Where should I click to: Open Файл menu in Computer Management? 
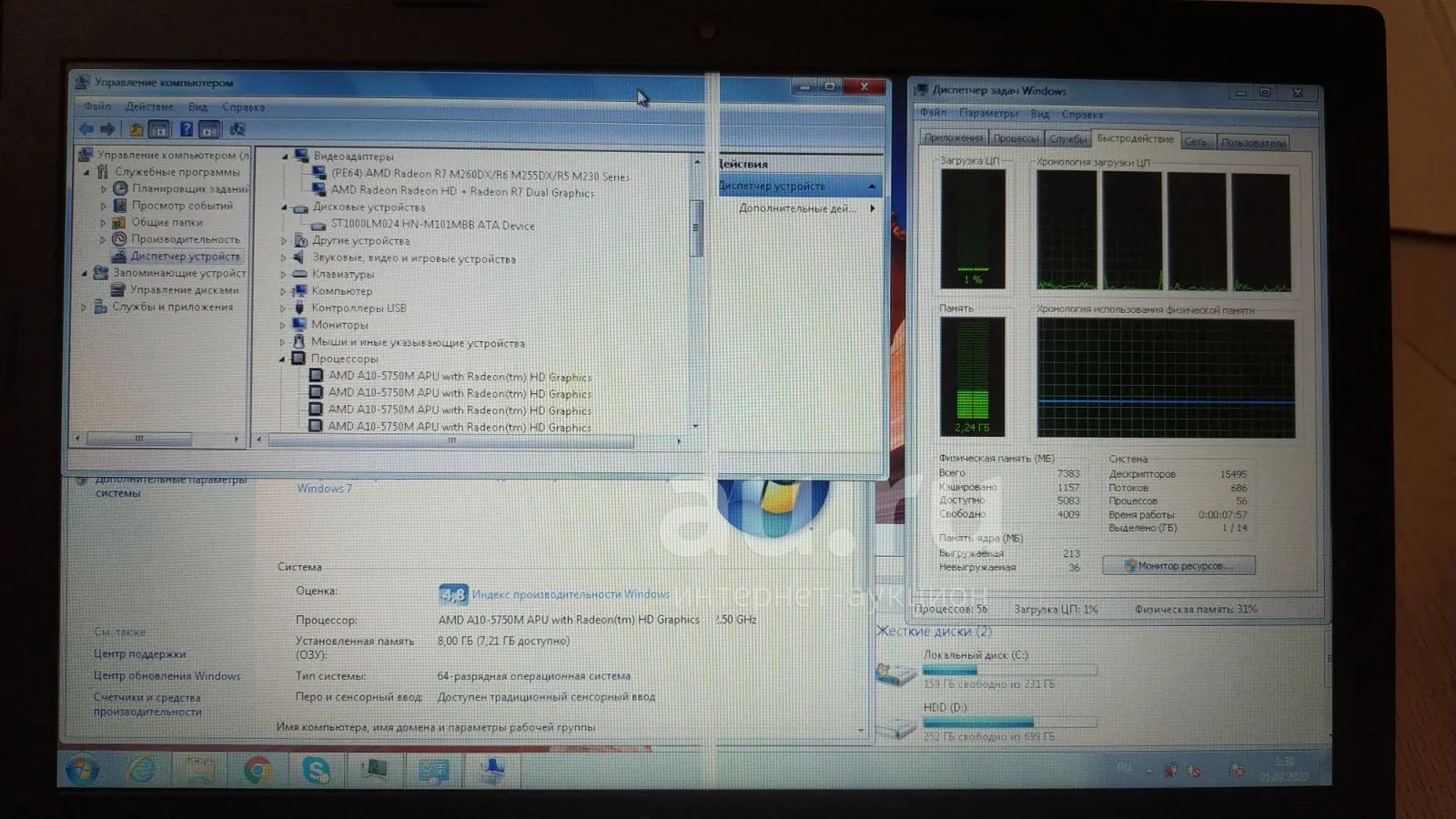click(x=97, y=106)
